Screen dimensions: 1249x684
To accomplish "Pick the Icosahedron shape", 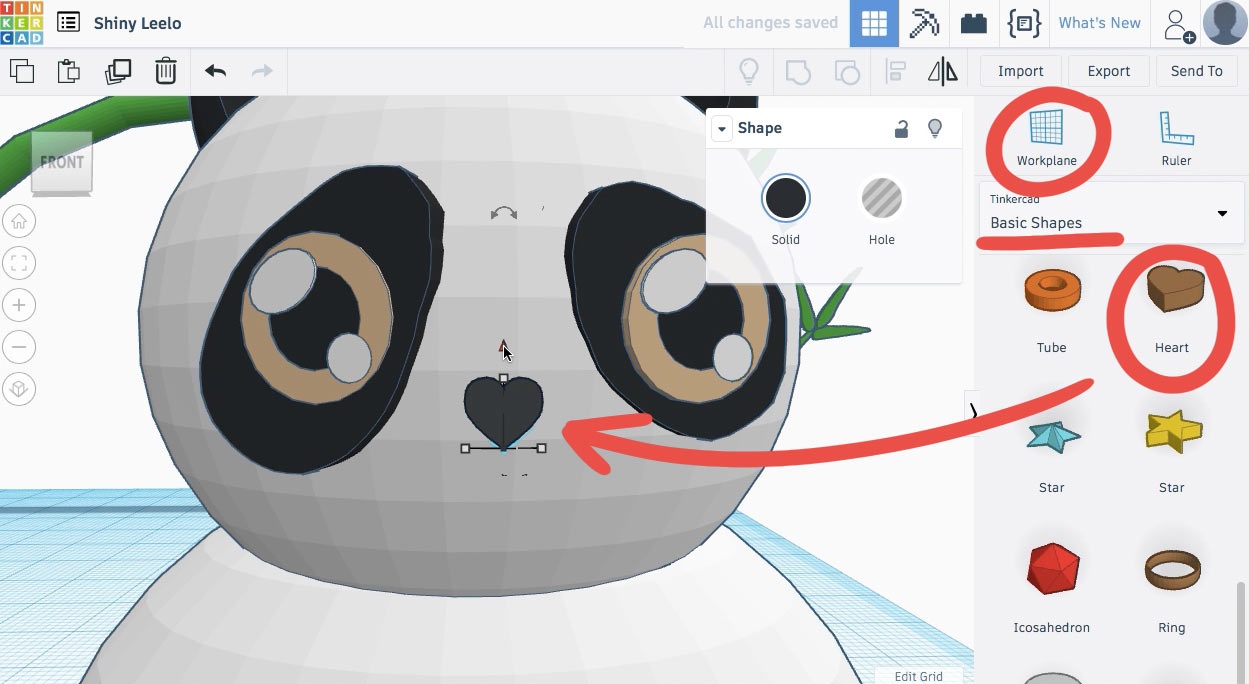I will (1052, 568).
